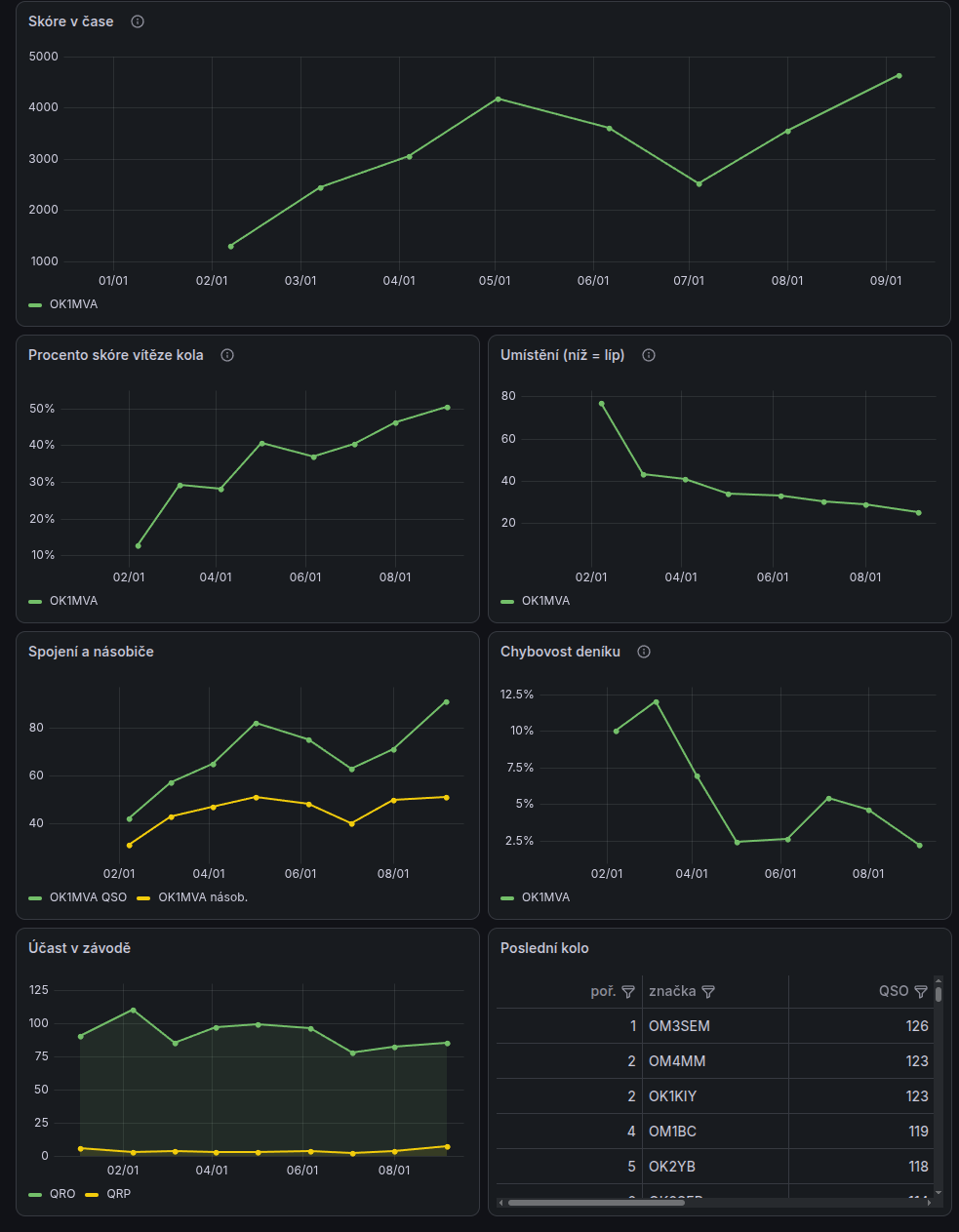Viewport: 959px width, 1232px height.
Task: Click the yellow color swatch of QRP legend
Action: click(92, 1195)
